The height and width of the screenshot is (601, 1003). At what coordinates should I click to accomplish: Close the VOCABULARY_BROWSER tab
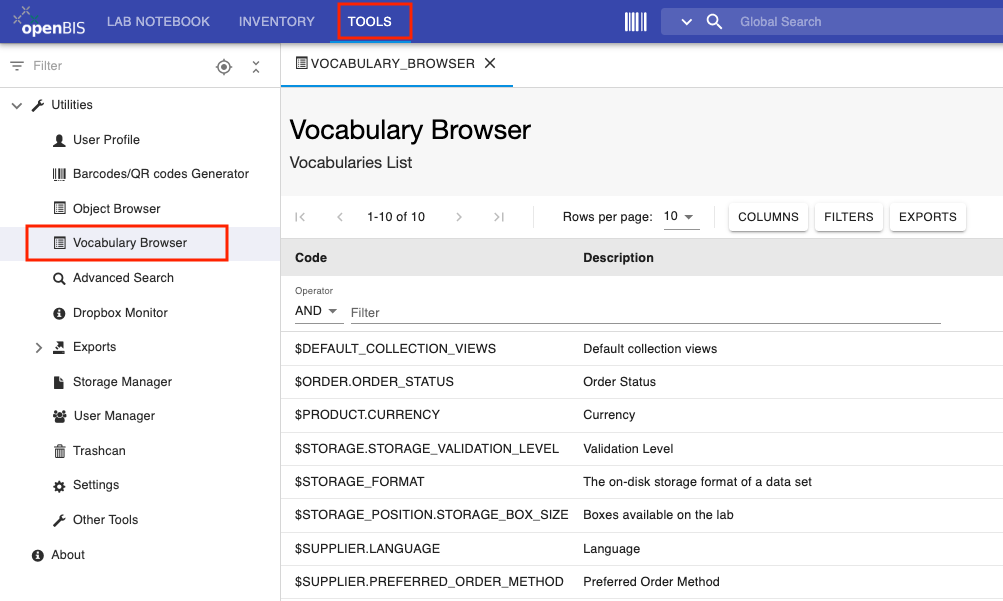tap(490, 63)
